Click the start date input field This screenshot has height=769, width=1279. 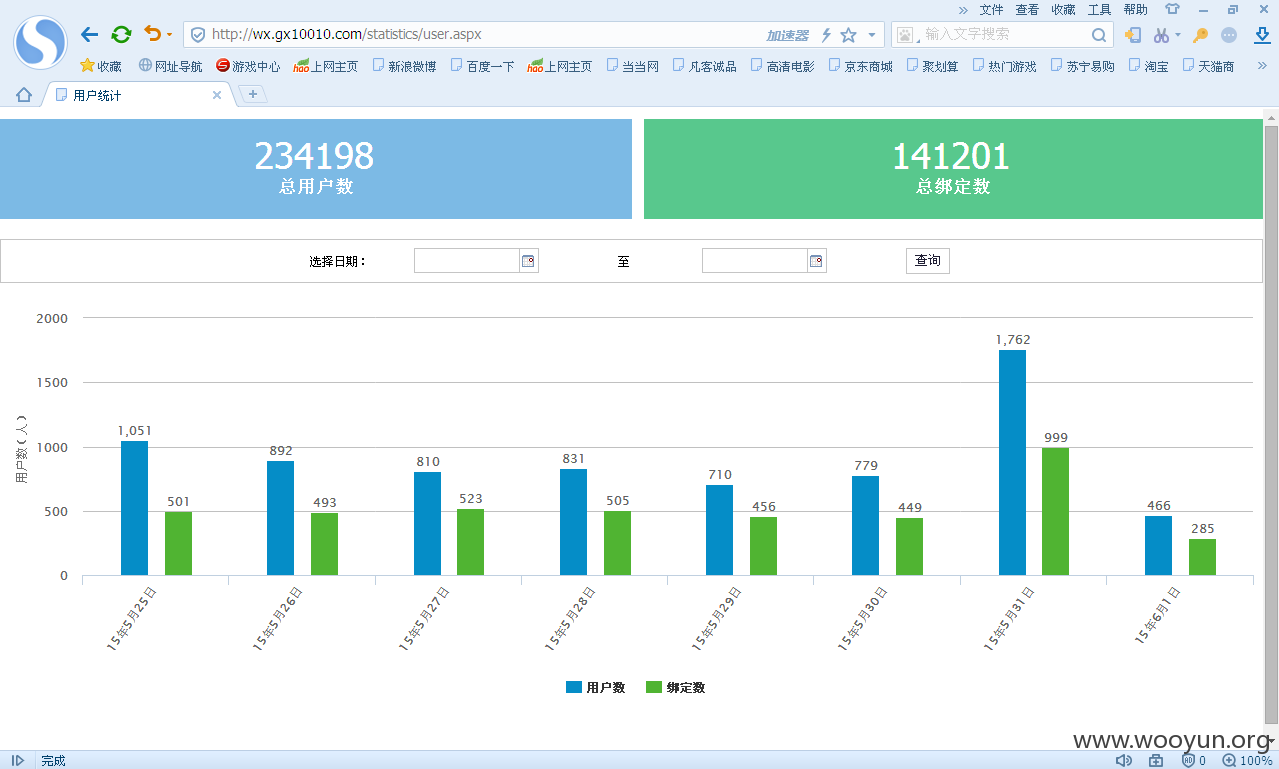[467, 261]
